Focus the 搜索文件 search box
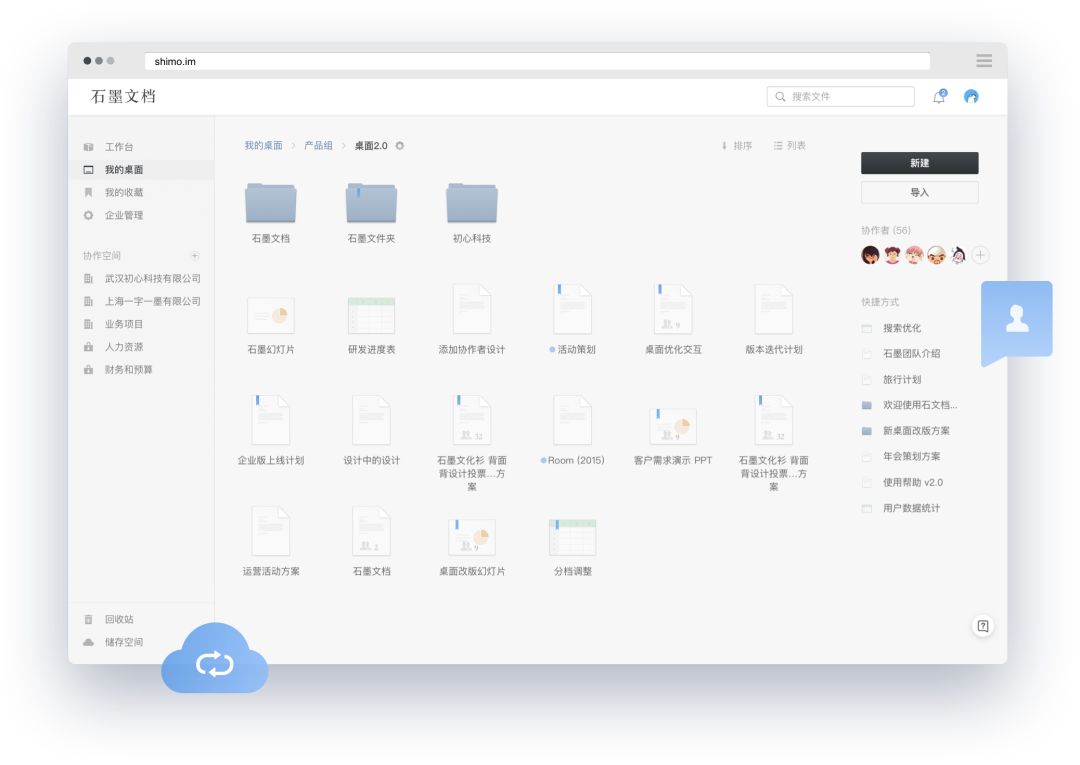 (x=840, y=96)
